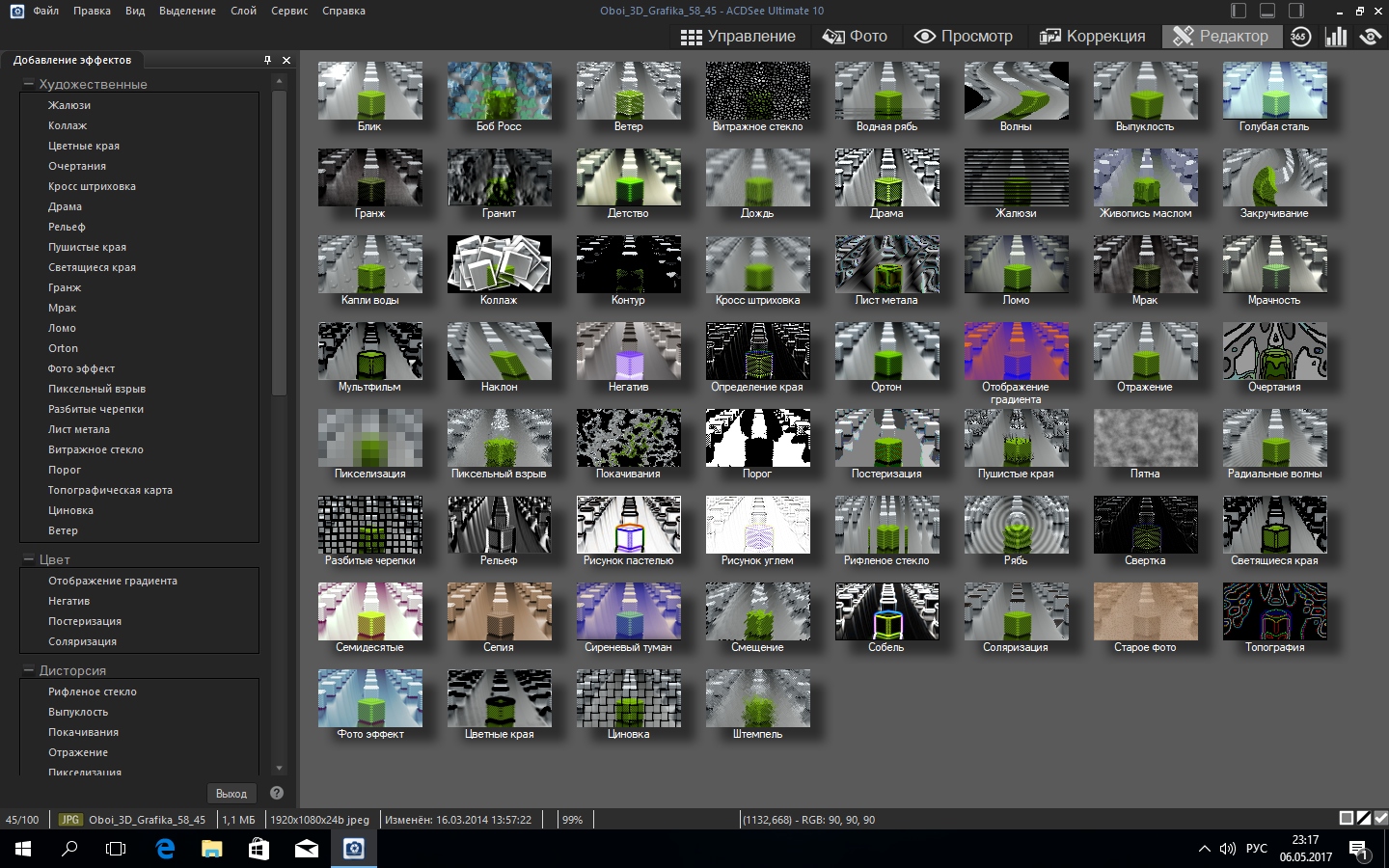This screenshot has width=1389, height=868.
Task: Choose the Сепия effect thumbnail
Action: [500, 611]
